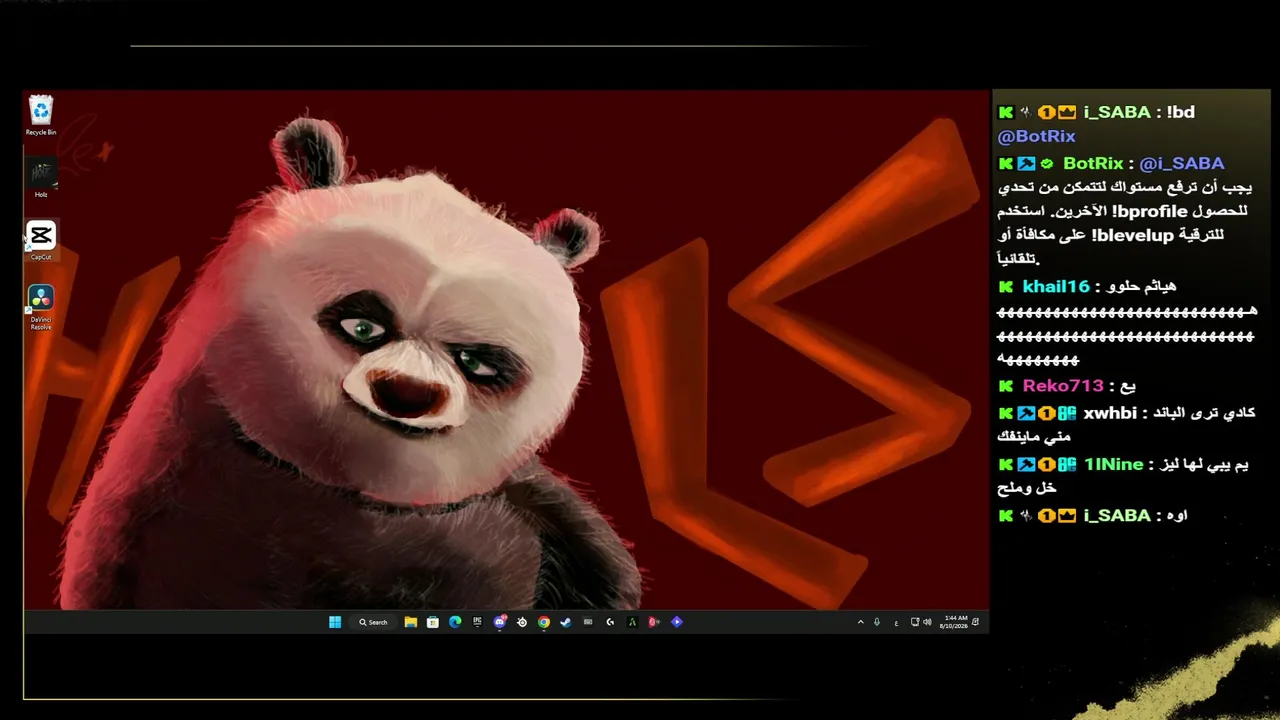Screen dimensions: 1280x720
Task: Open Google Chrome from the taskbar
Action: click(543, 622)
